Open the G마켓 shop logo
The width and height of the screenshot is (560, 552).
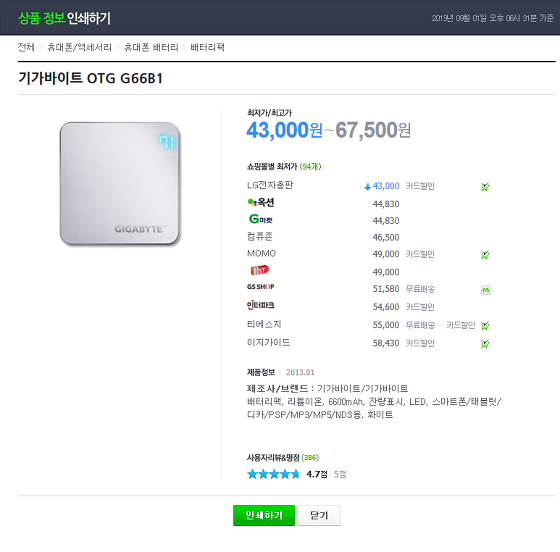[x=261, y=219]
